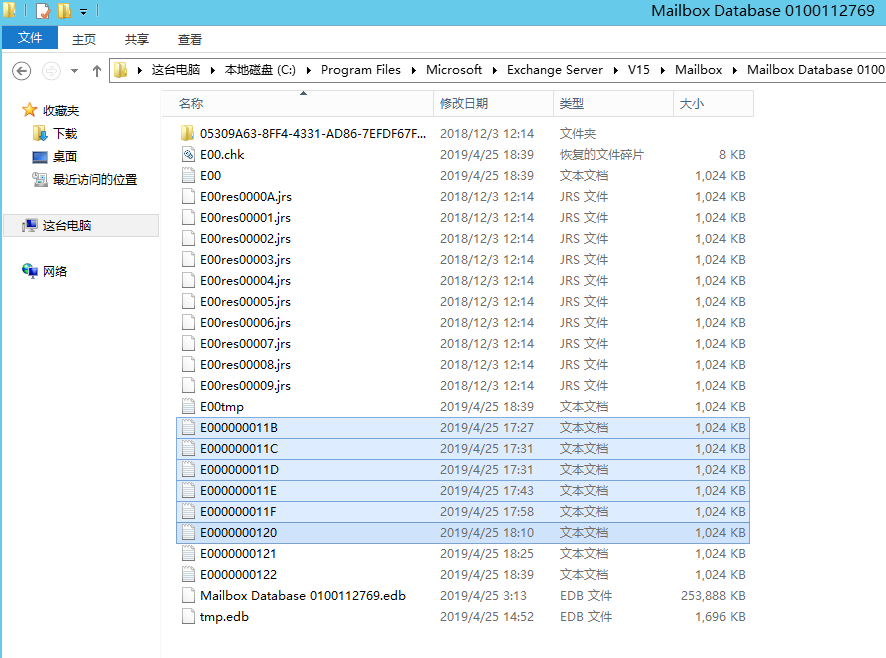Click the folder icon in the address bar

(120, 70)
